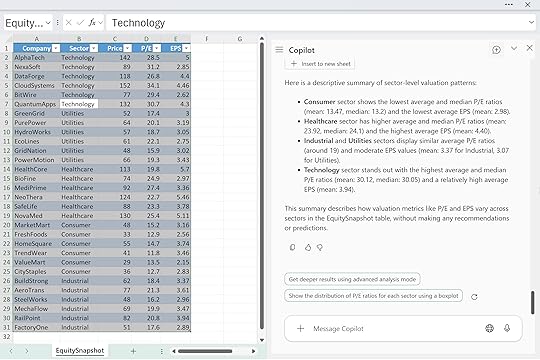Viewport: 540px width, 360px height.
Task: Add a new worksheet with plus
Action: tap(133, 351)
